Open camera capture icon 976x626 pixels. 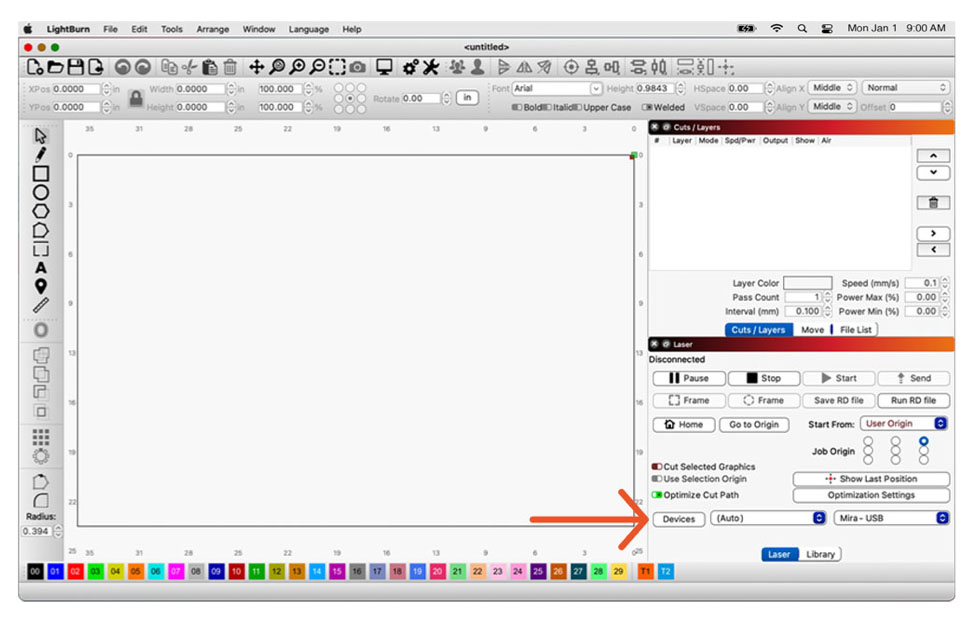pyautogui.click(x=357, y=67)
